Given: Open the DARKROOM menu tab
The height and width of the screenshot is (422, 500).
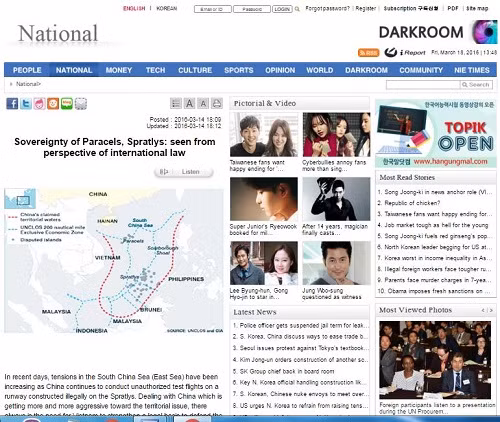Looking at the screenshot, I should [x=366, y=70].
